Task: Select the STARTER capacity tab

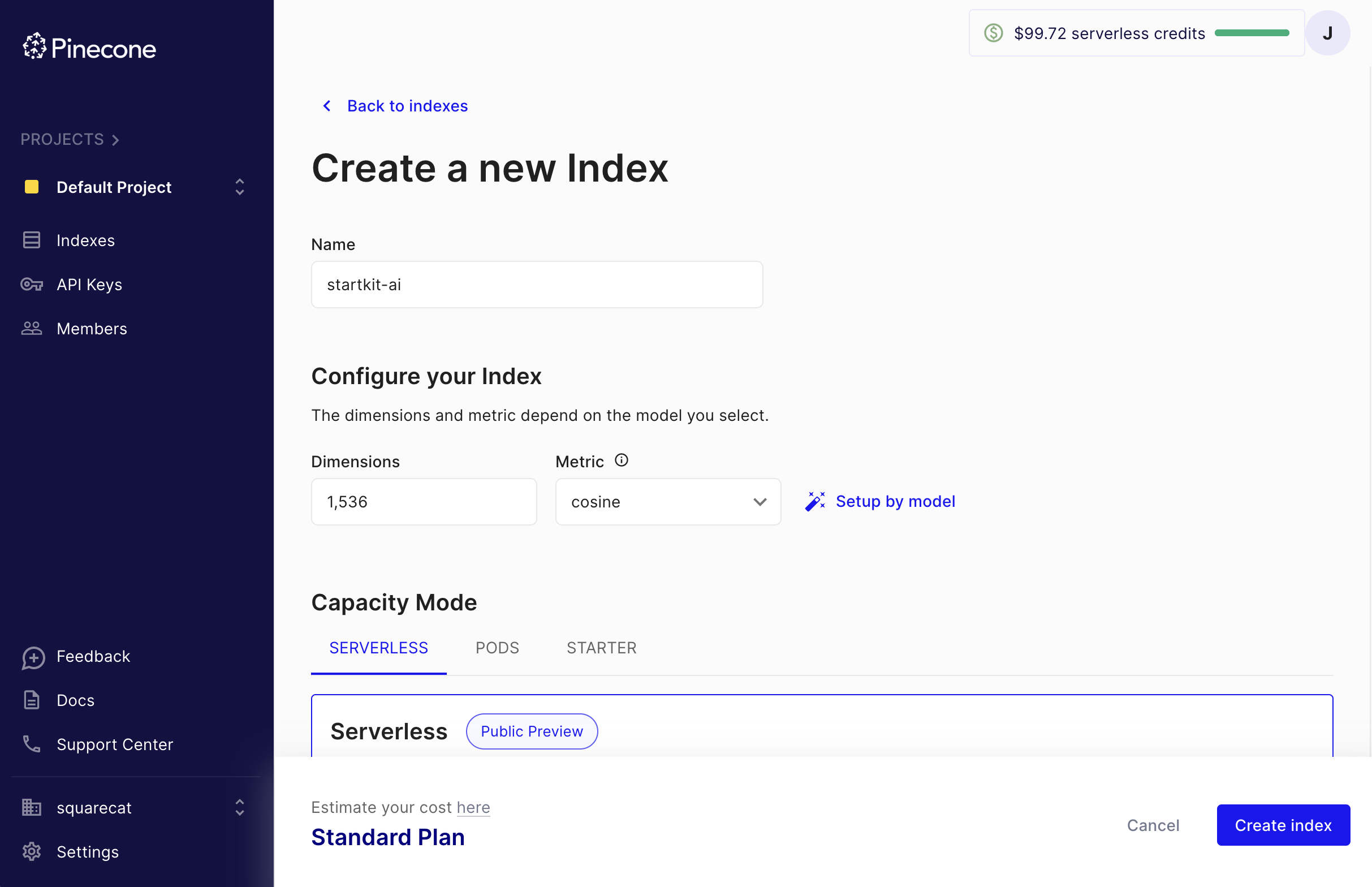Action: coord(601,647)
